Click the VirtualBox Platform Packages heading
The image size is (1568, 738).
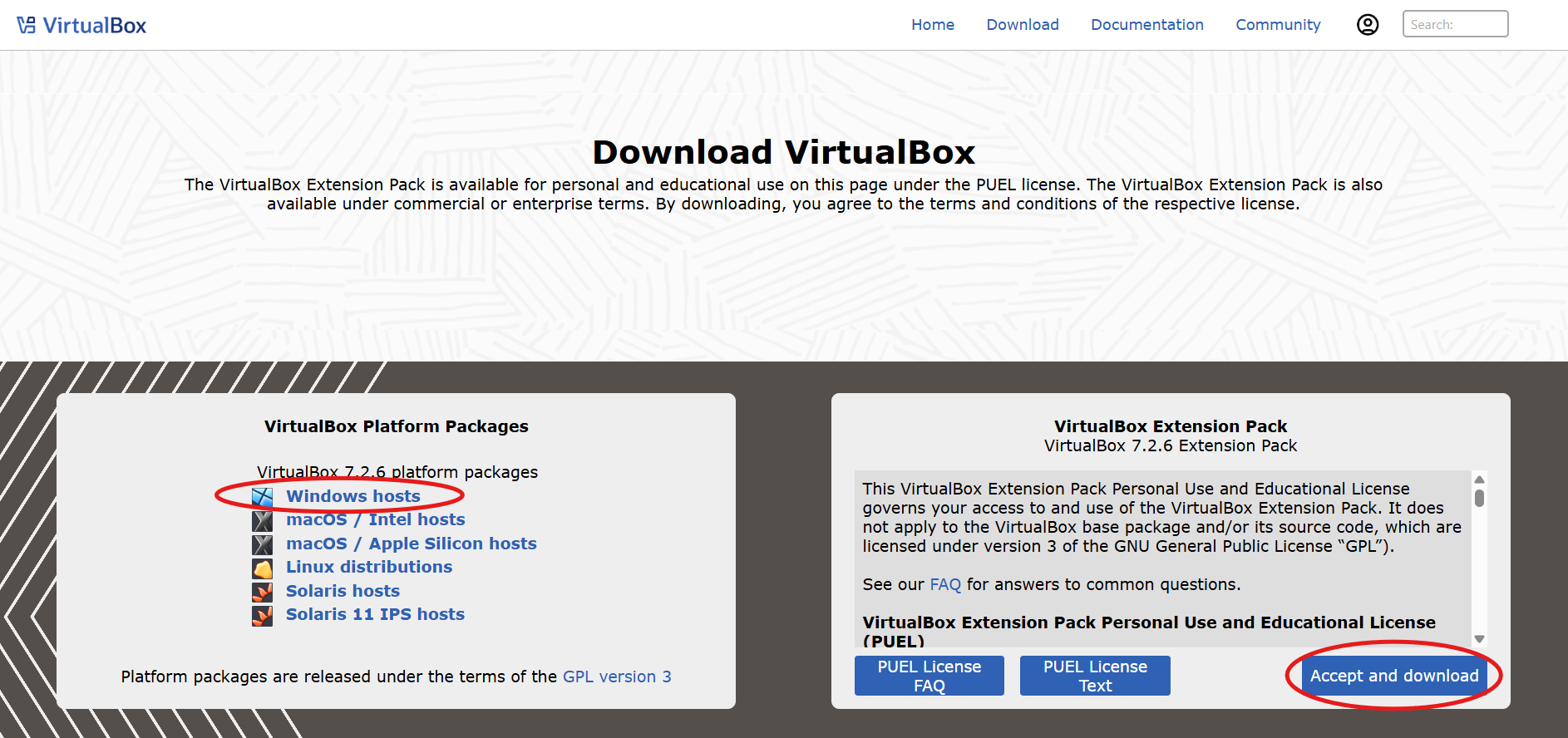pyautogui.click(x=397, y=426)
